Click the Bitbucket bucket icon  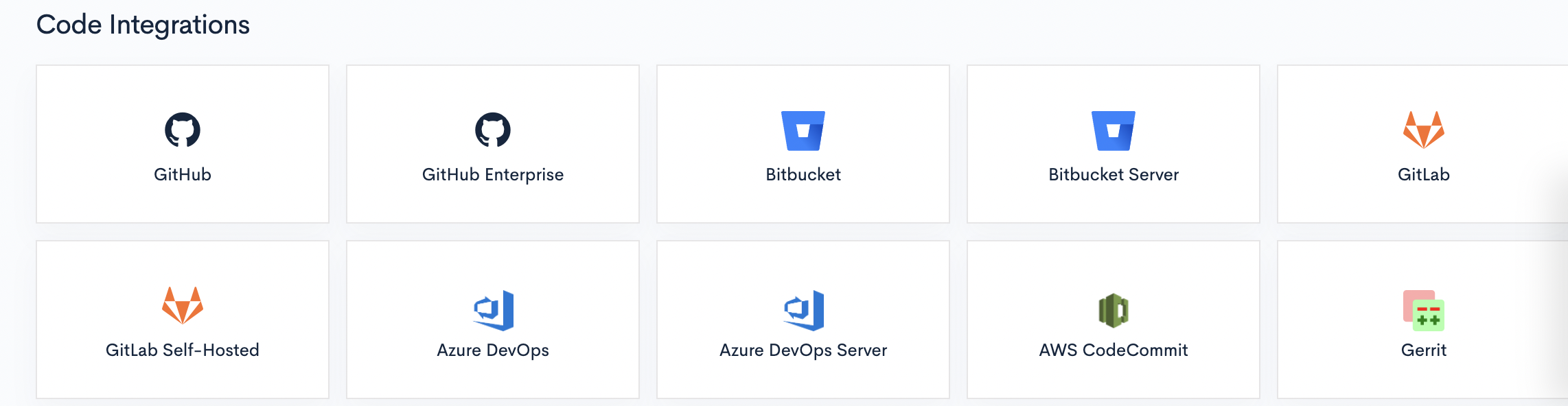coord(803,130)
